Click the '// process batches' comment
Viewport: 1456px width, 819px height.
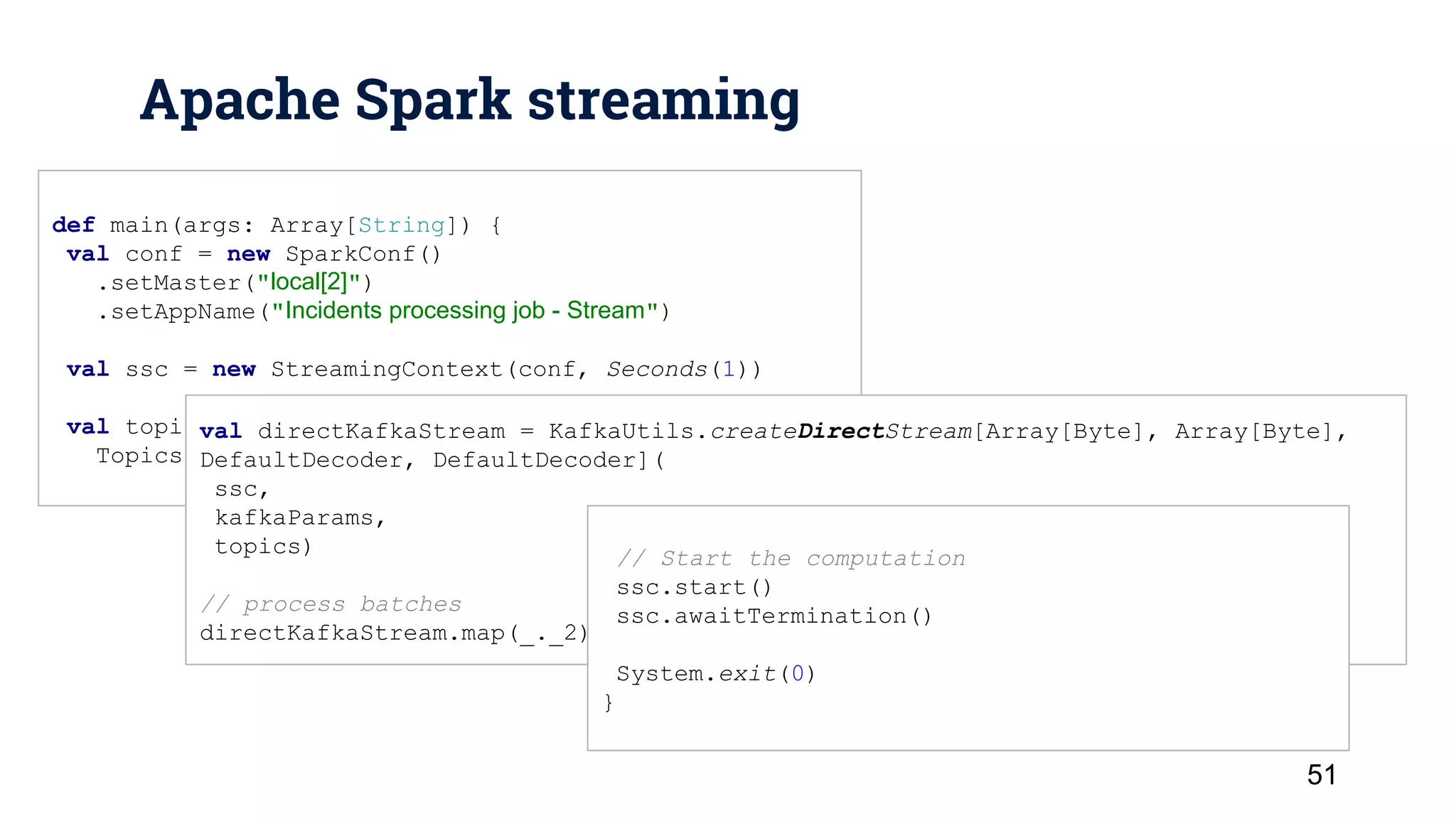coord(331,604)
